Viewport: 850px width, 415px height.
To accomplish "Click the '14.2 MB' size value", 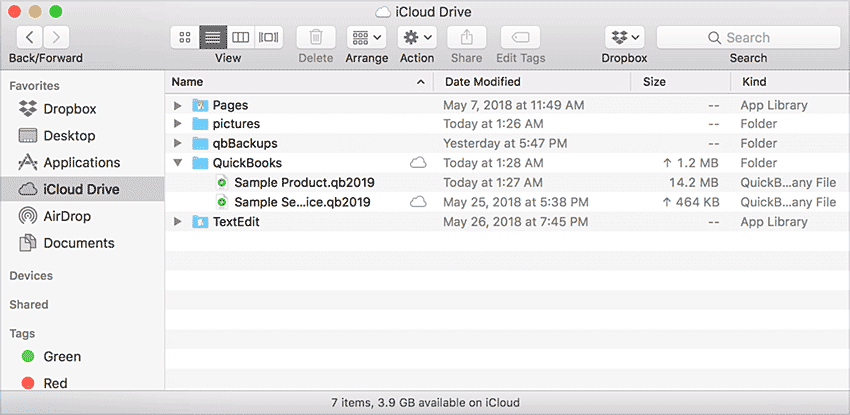I will coord(693,183).
